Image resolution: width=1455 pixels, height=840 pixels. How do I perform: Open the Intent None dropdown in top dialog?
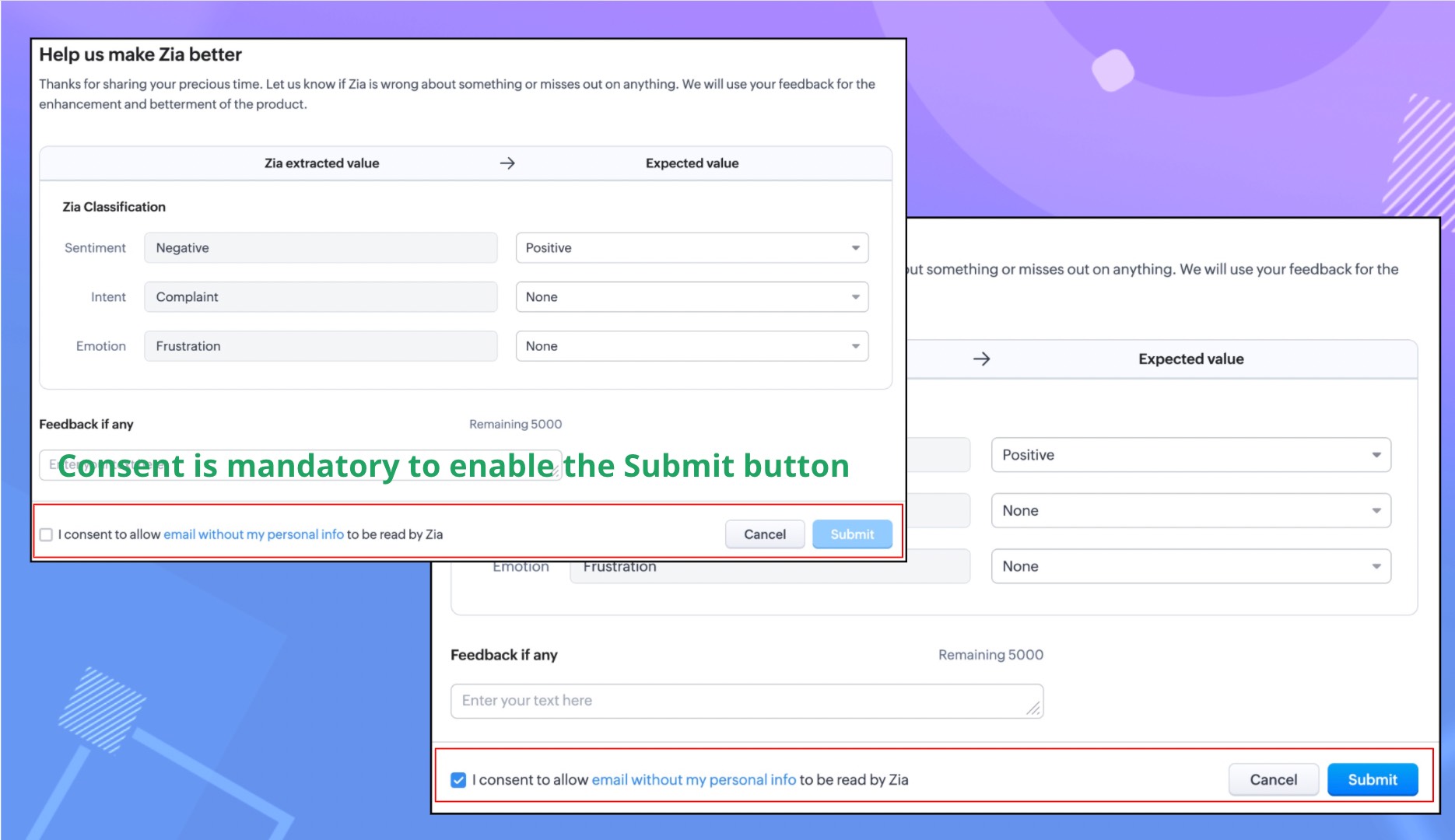click(x=692, y=297)
